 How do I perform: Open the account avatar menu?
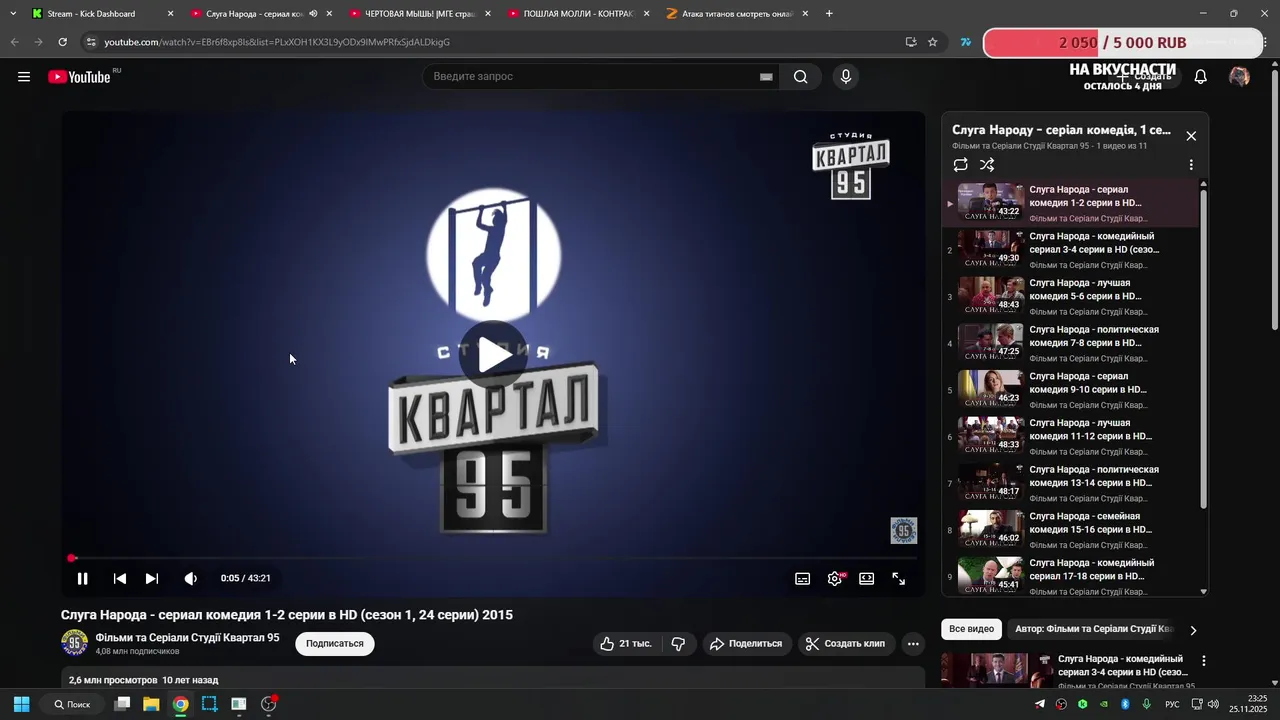coord(1239,77)
